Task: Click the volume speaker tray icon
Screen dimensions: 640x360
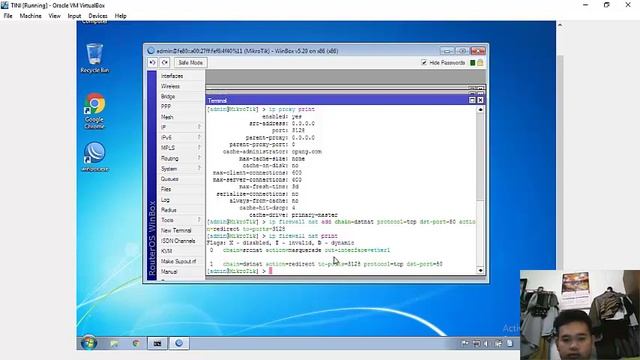Action: click(487, 344)
